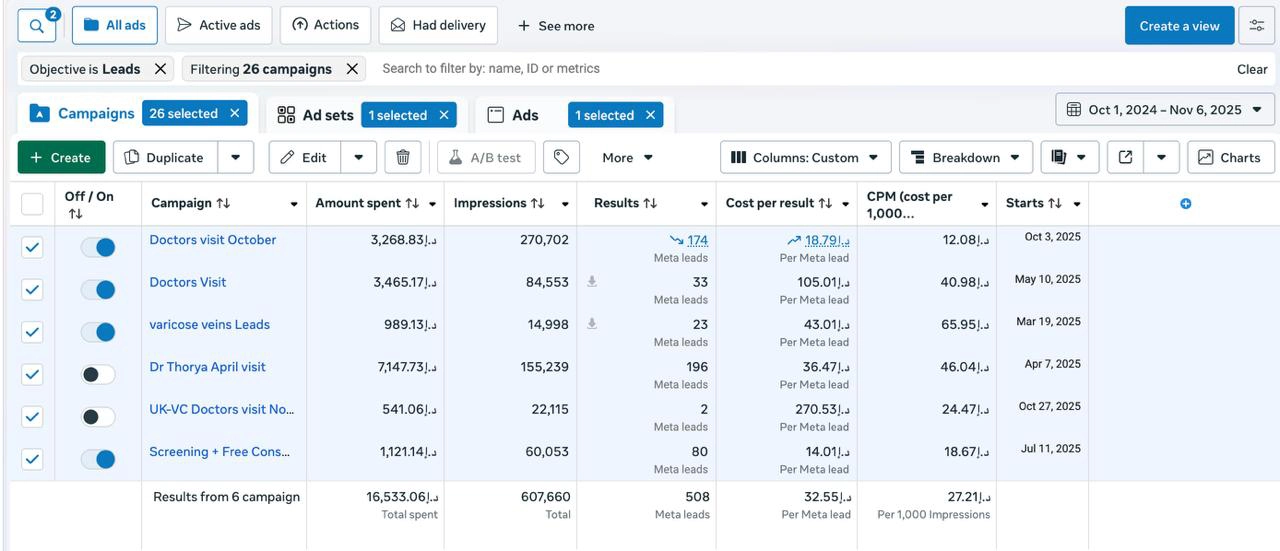Click the Charts button
This screenshot has width=1280, height=551.
pyautogui.click(x=1230, y=157)
